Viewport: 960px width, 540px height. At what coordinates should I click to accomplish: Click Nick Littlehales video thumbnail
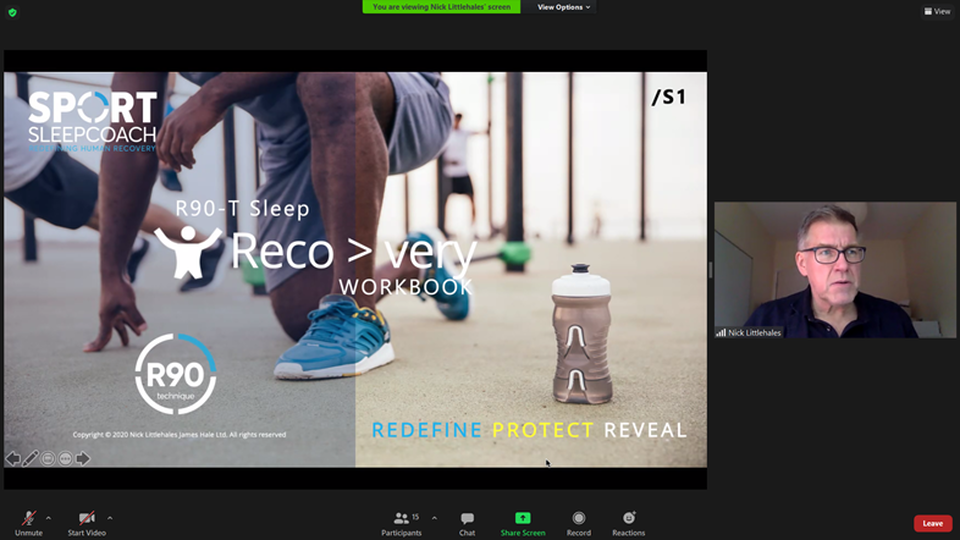pos(834,269)
